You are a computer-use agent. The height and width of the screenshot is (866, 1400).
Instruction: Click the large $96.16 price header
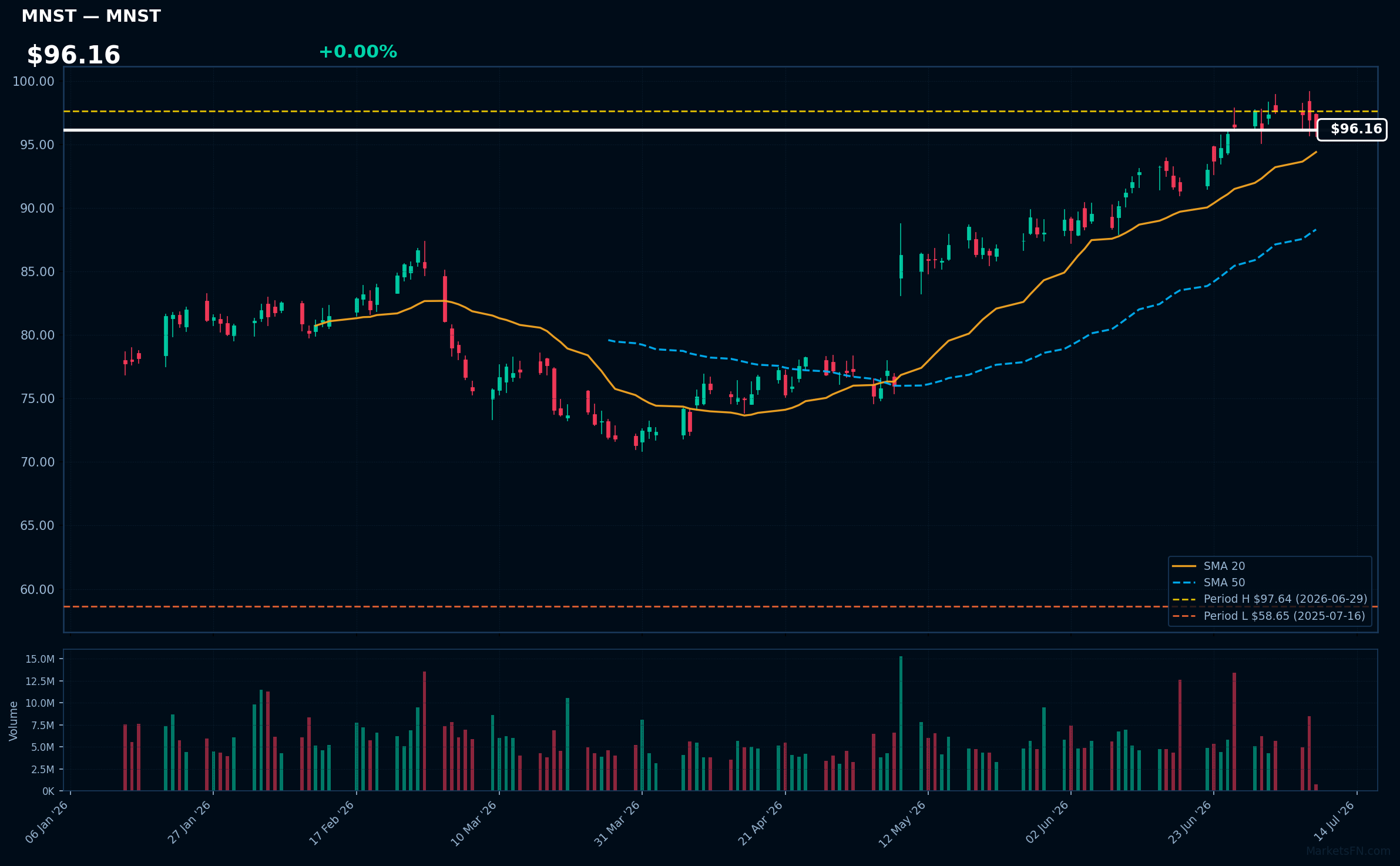(73, 55)
